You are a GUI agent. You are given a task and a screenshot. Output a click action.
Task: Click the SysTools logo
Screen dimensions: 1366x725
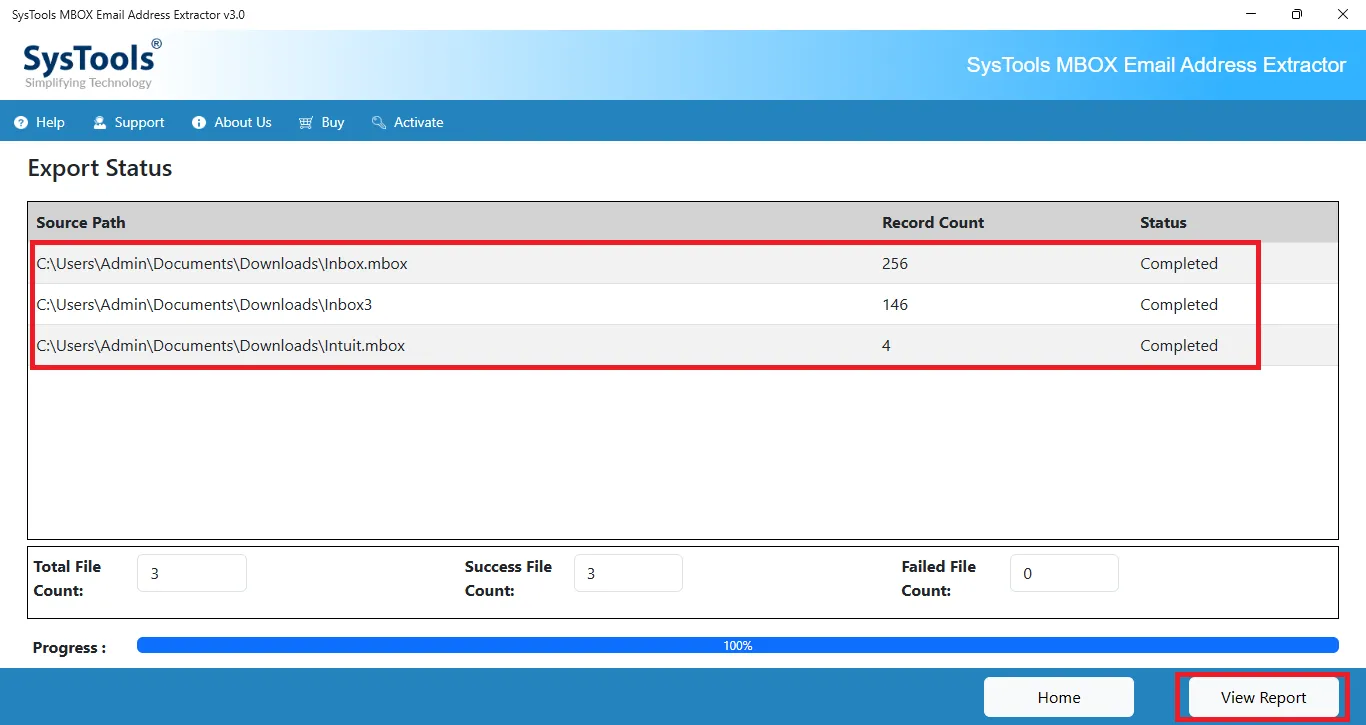[x=92, y=64]
